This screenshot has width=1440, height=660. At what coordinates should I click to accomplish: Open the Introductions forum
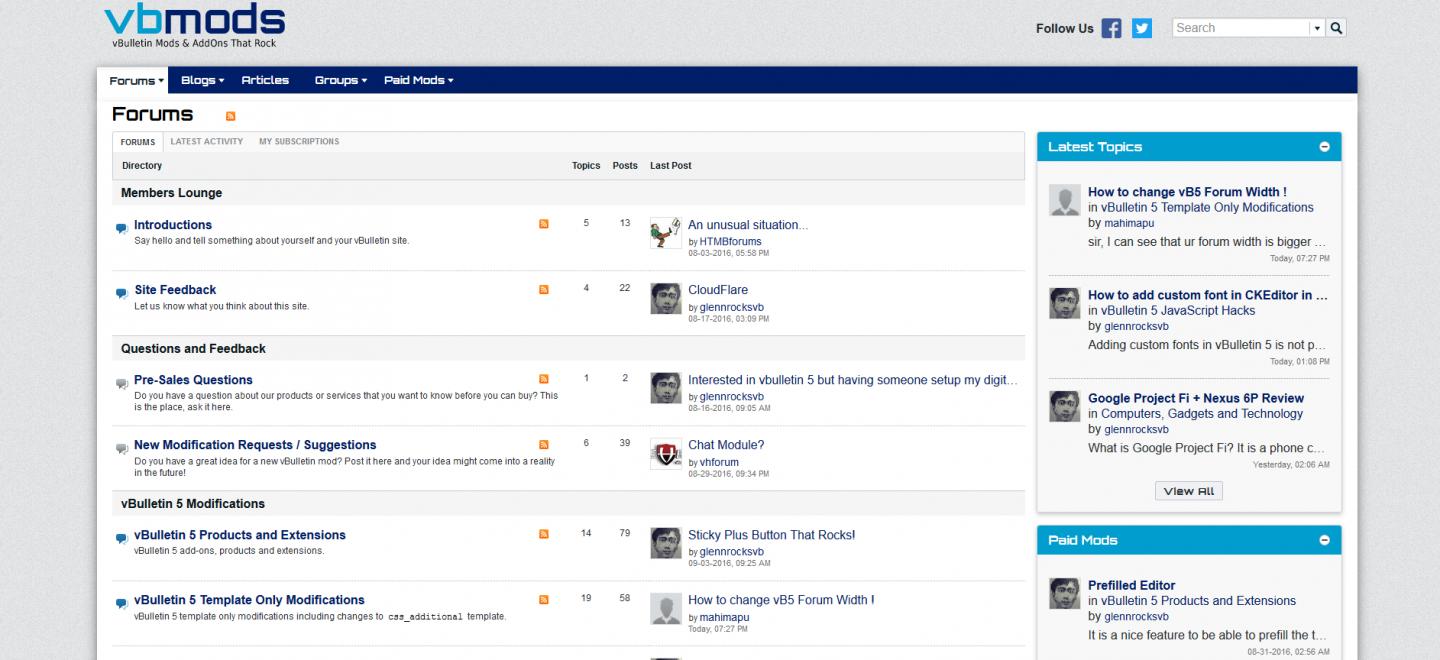tap(173, 225)
